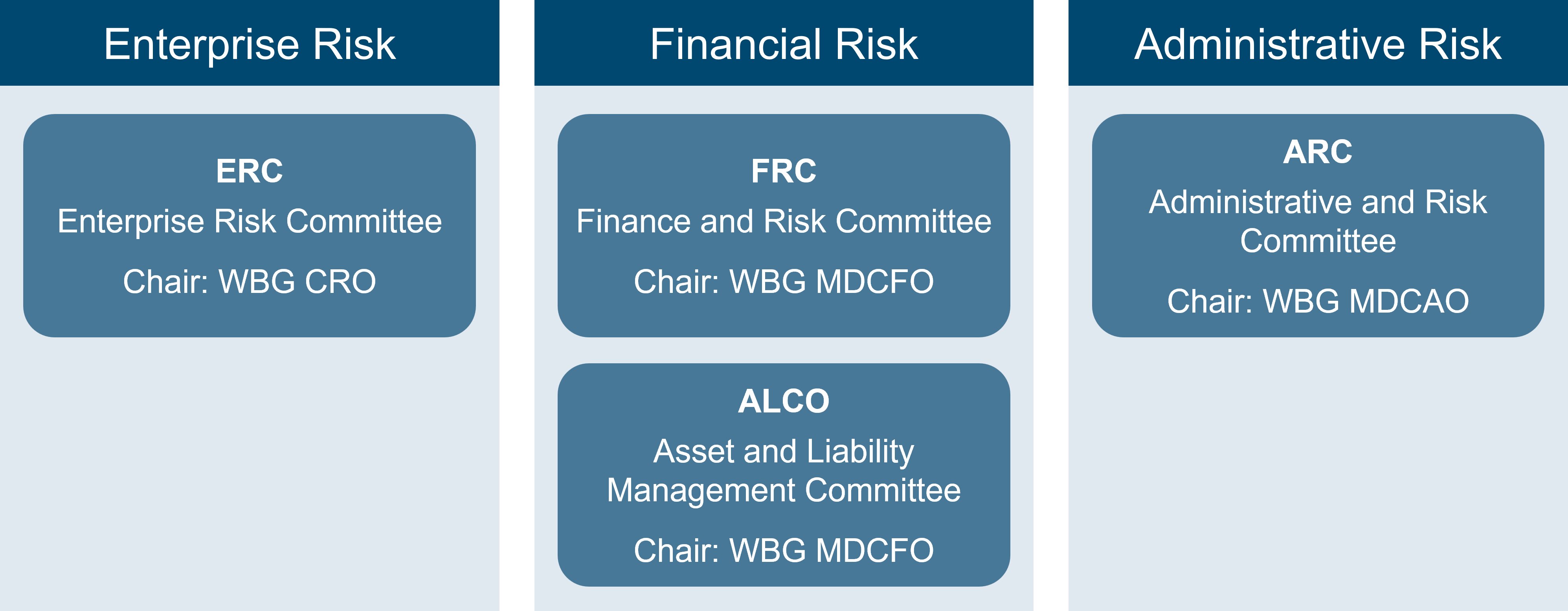
Task: Click "Chair: WBG CRO" label
Action: [x=250, y=282]
